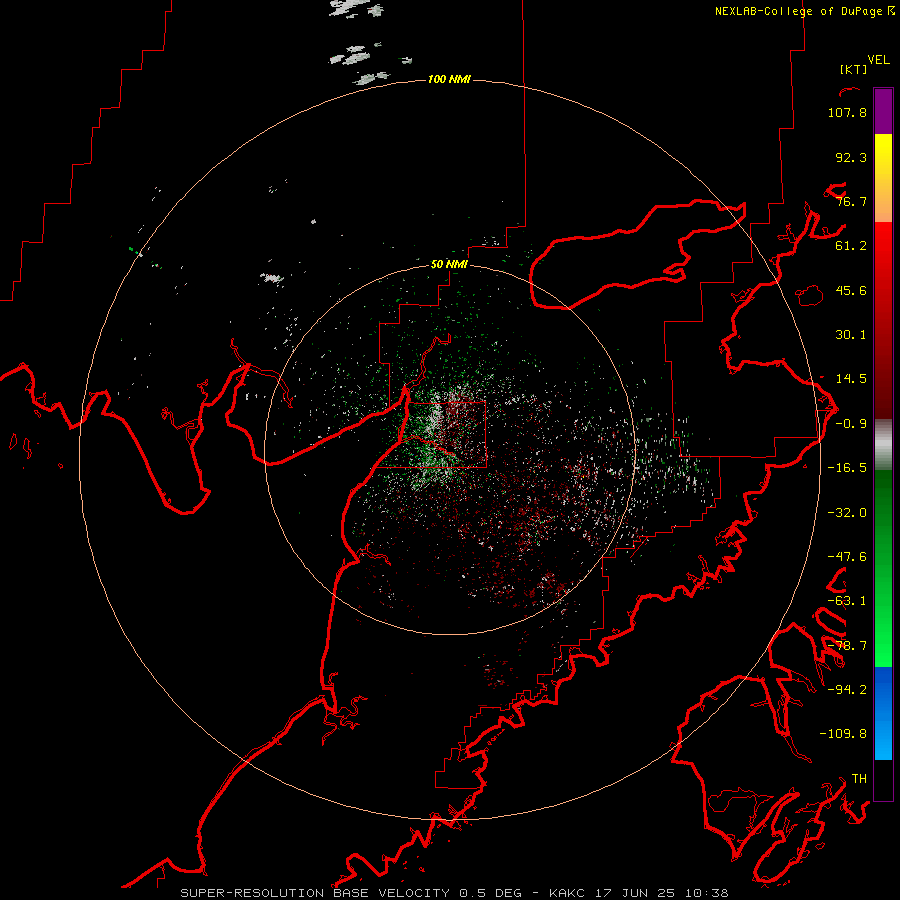Click the -32.0 velocity scale value
This screenshot has height=900, width=900.
(847, 513)
